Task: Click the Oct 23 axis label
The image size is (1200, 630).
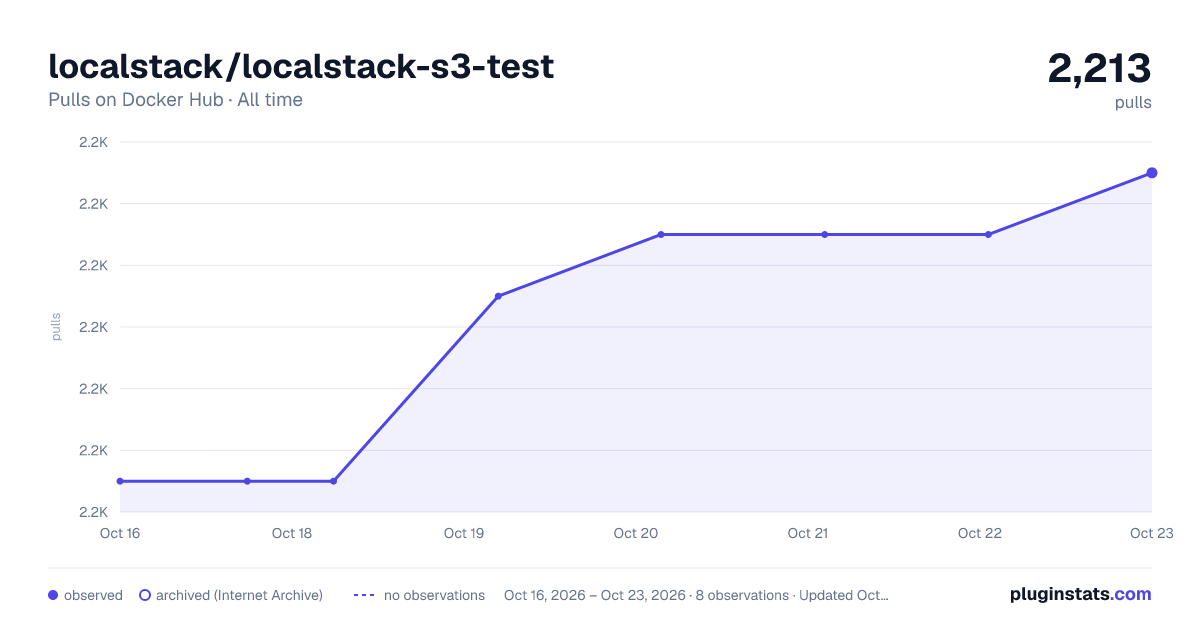Action: coord(1151,533)
